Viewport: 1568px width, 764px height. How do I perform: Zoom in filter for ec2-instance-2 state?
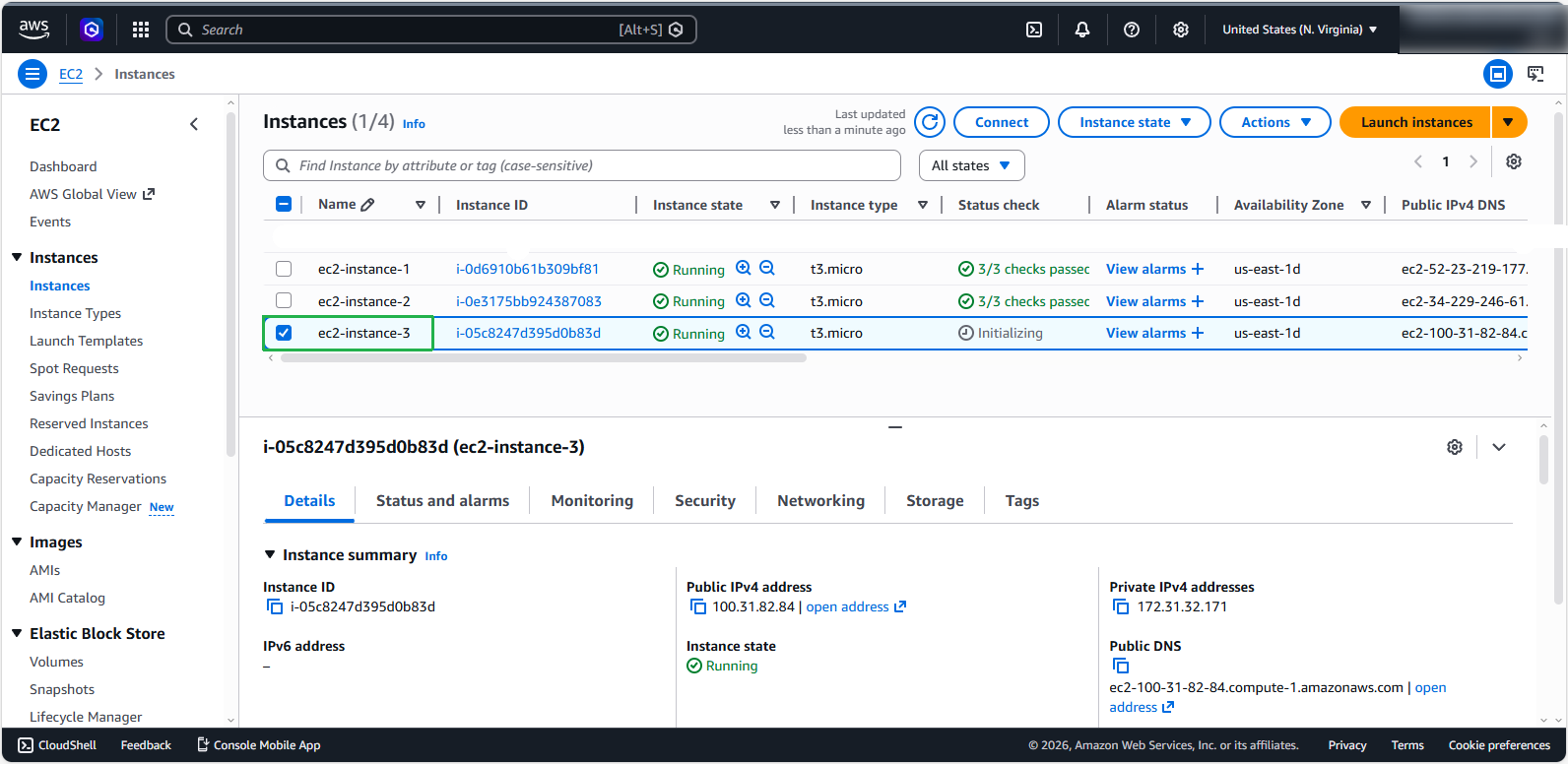[744, 300]
